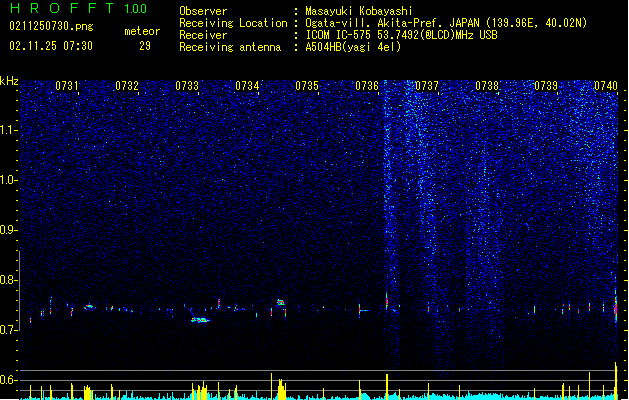The image size is (629, 400).
Task: Click the Receiver label
Action: pos(203,35)
